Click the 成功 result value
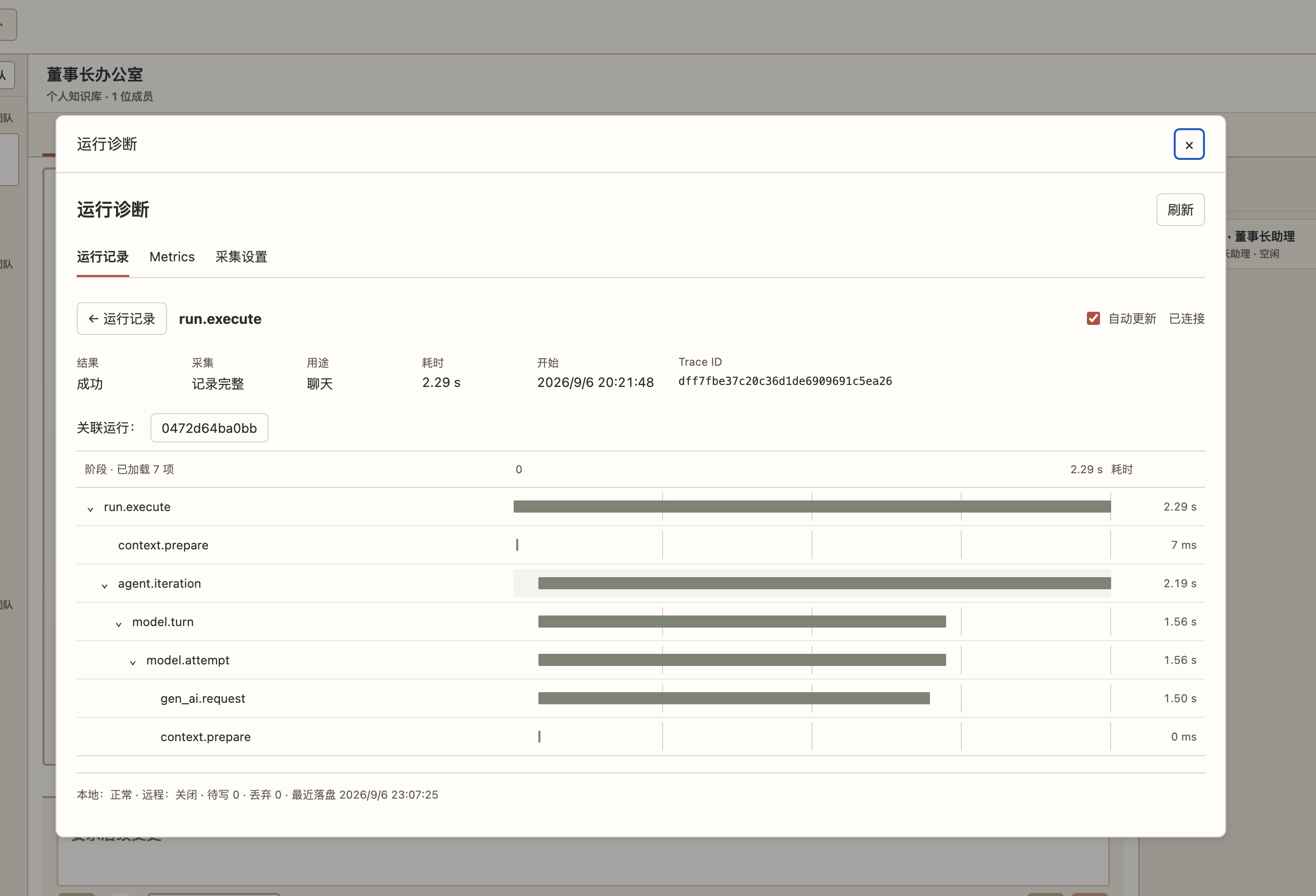 pyautogui.click(x=90, y=384)
